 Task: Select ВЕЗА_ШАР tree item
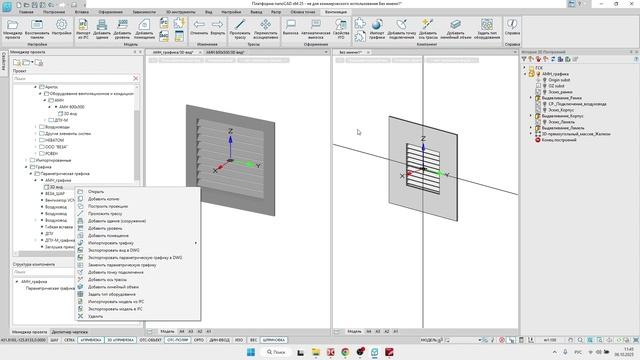pyautogui.click(x=55, y=193)
